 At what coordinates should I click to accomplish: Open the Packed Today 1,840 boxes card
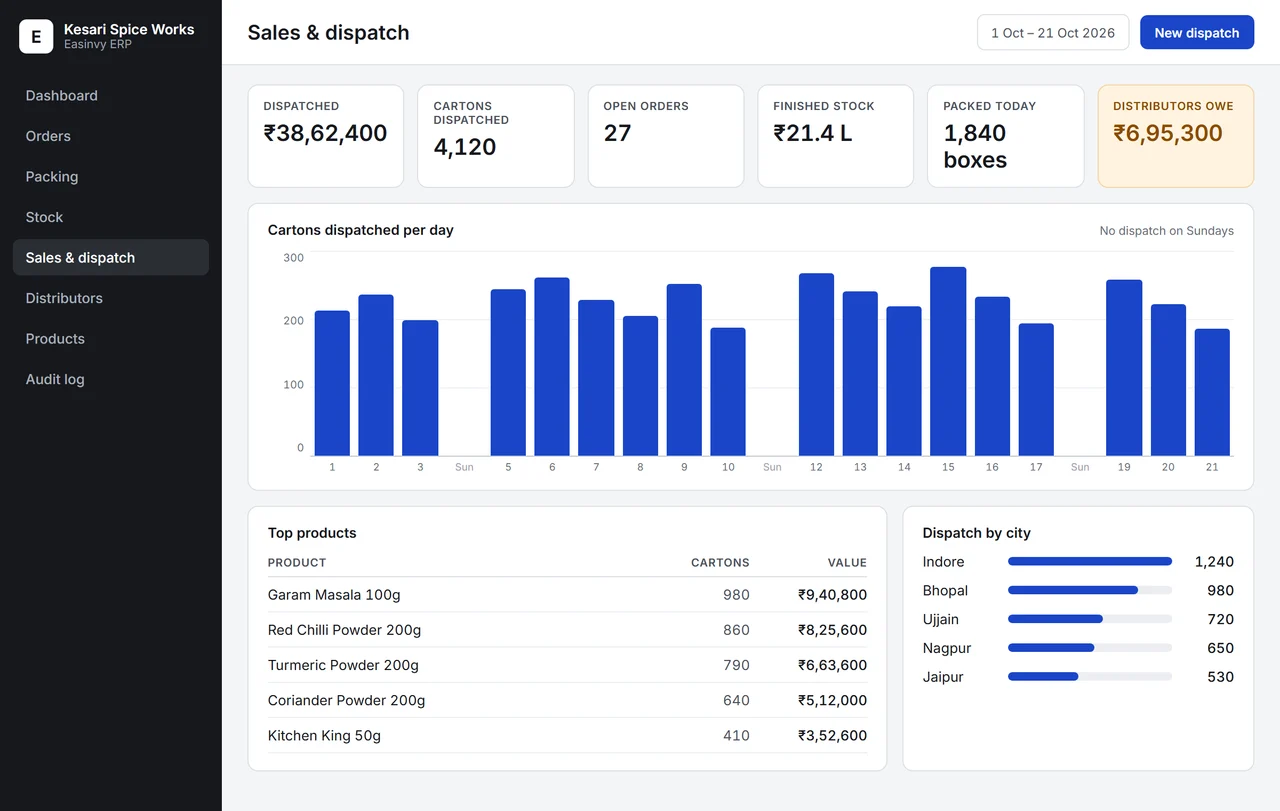click(1006, 136)
